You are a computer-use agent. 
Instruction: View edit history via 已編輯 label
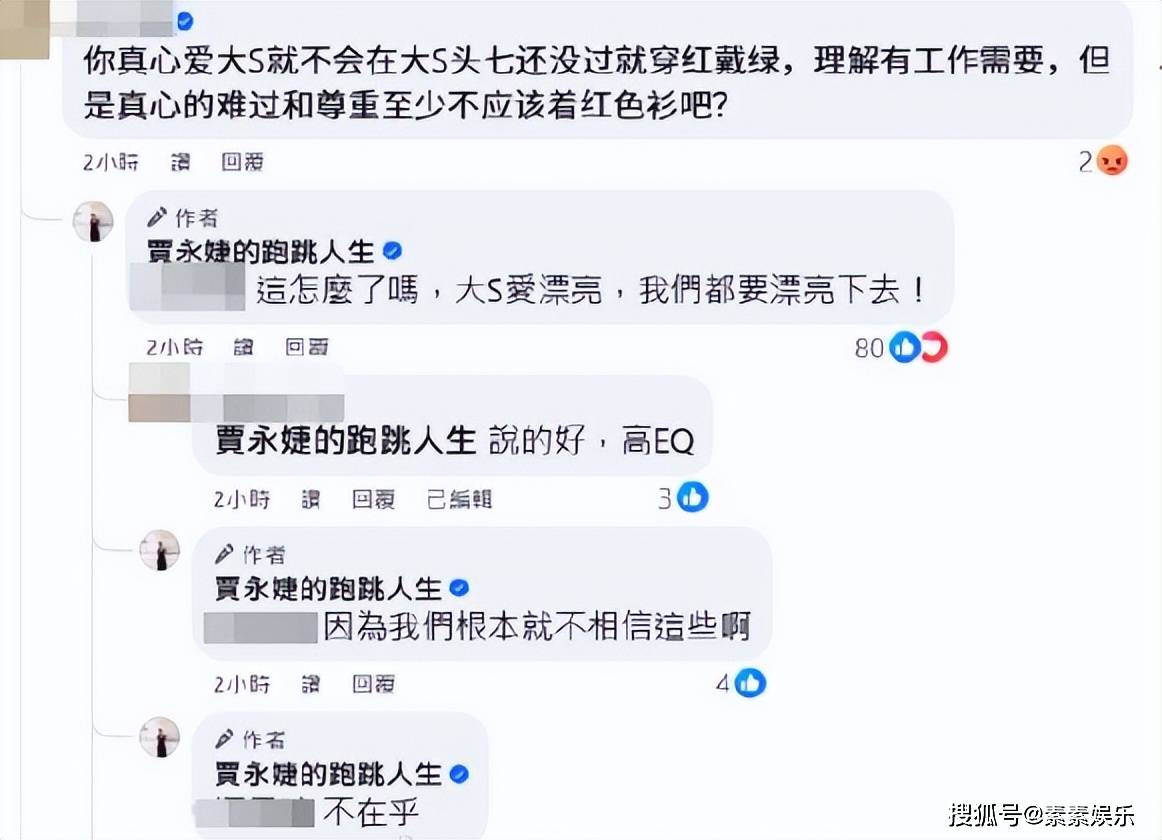[459, 498]
